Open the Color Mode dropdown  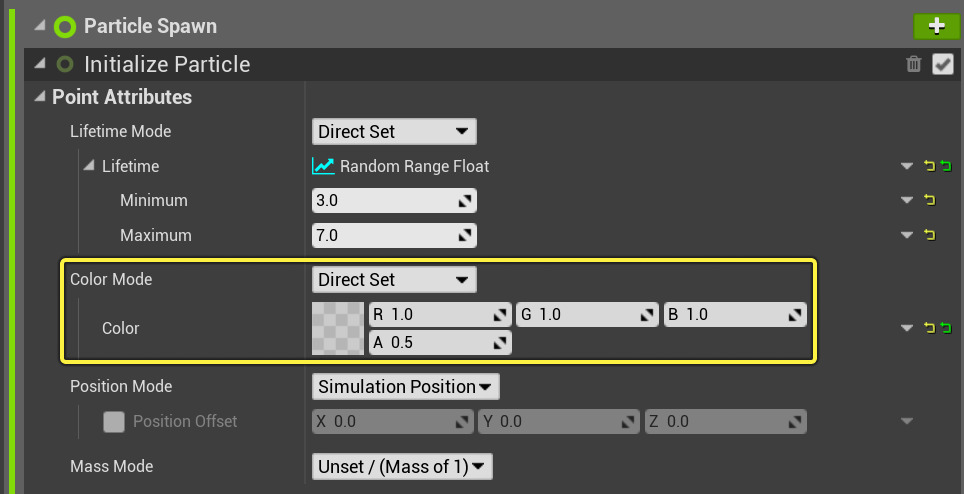(x=394, y=280)
